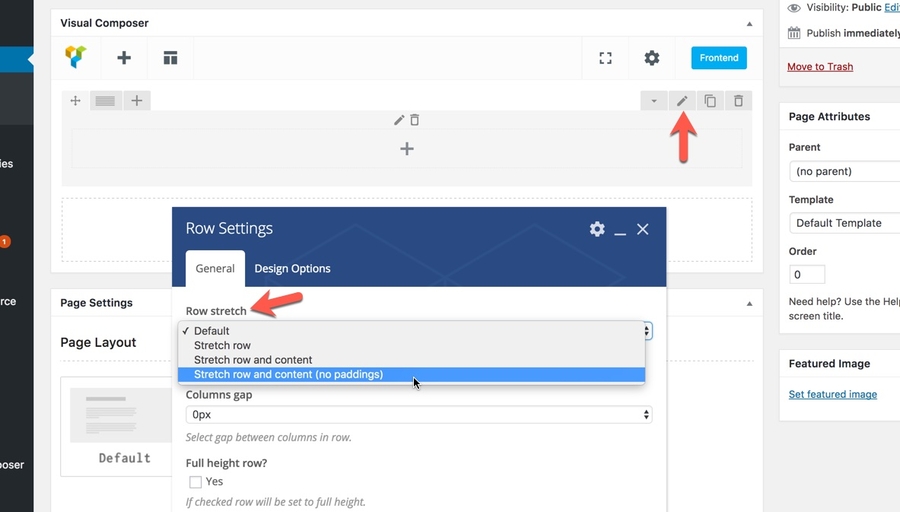
Task: Check the Full height row Yes checkbox
Action: pyautogui.click(x=196, y=482)
